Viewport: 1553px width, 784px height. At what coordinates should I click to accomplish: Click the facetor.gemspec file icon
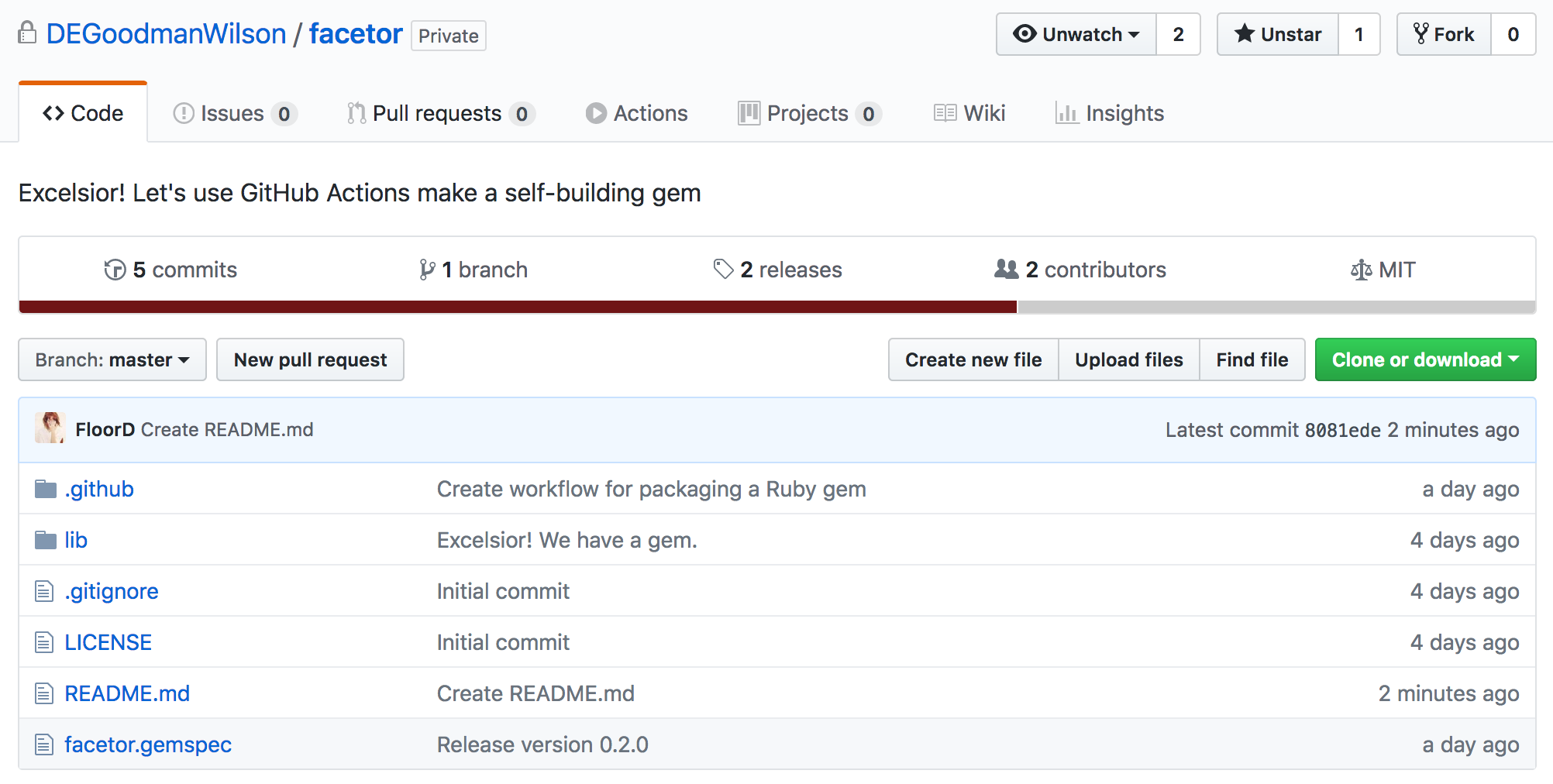click(44, 745)
